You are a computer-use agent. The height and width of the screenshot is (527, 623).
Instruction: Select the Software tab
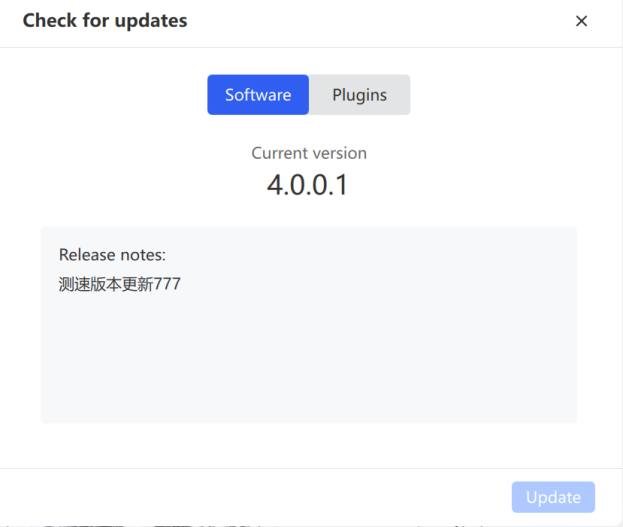coord(258,95)
